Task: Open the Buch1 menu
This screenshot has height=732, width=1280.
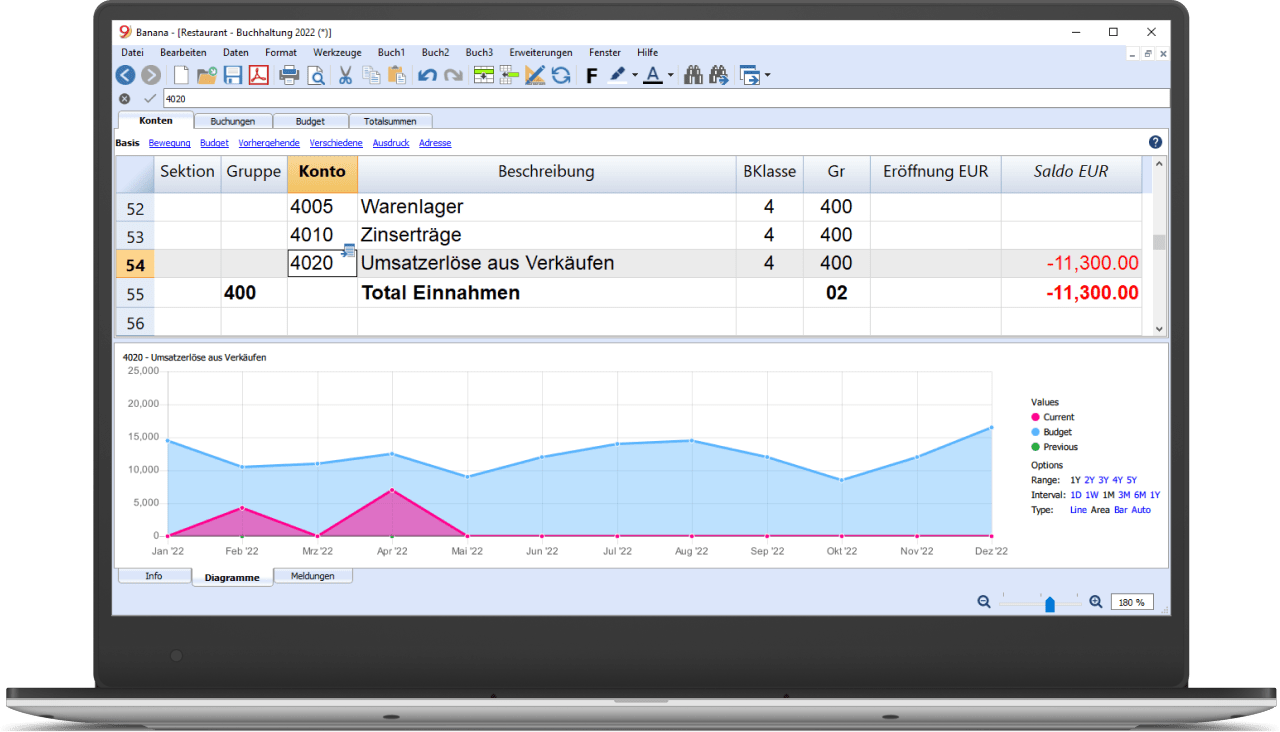Action: point(391,52)
